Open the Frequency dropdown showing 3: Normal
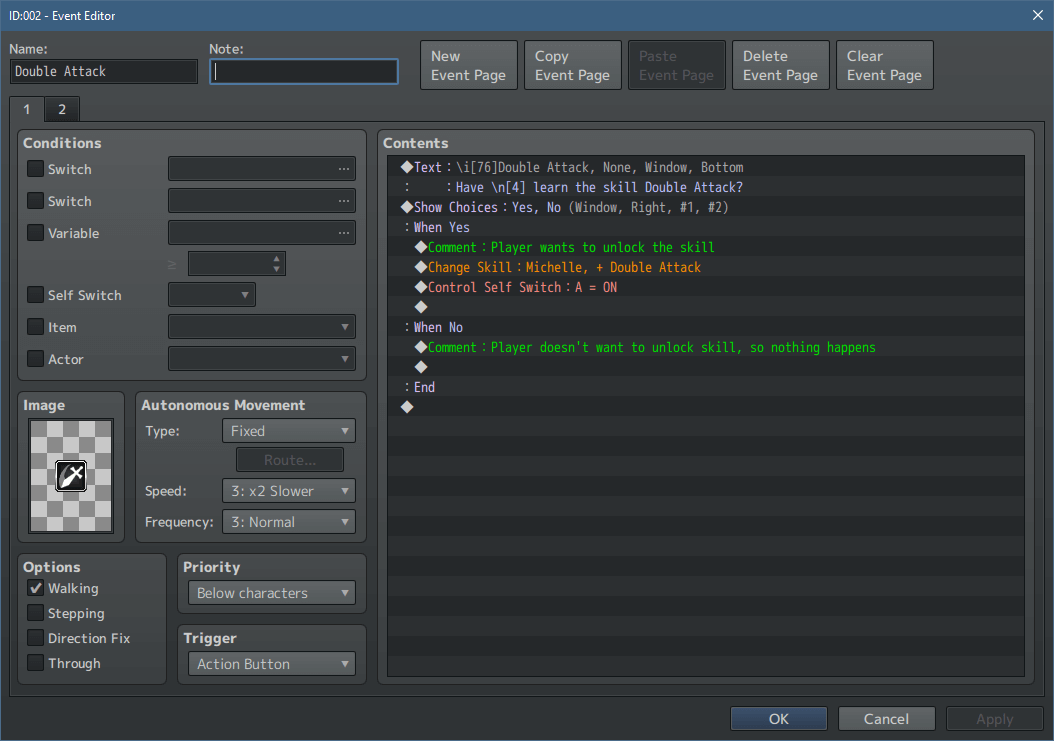Screen dimensions: 1054x741 288,521
